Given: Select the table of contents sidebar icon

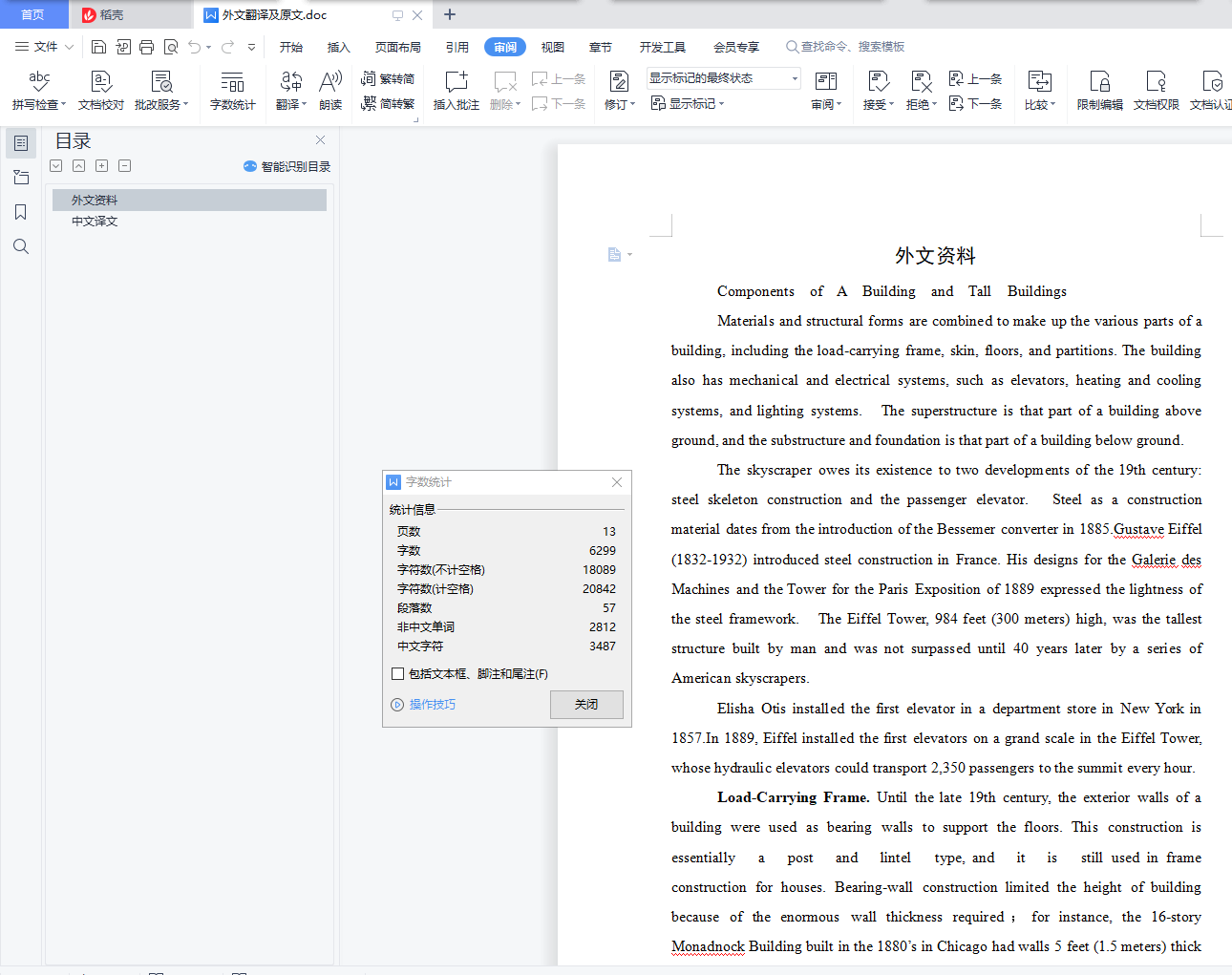Looking at the screenshot, I should click(21, 143).
